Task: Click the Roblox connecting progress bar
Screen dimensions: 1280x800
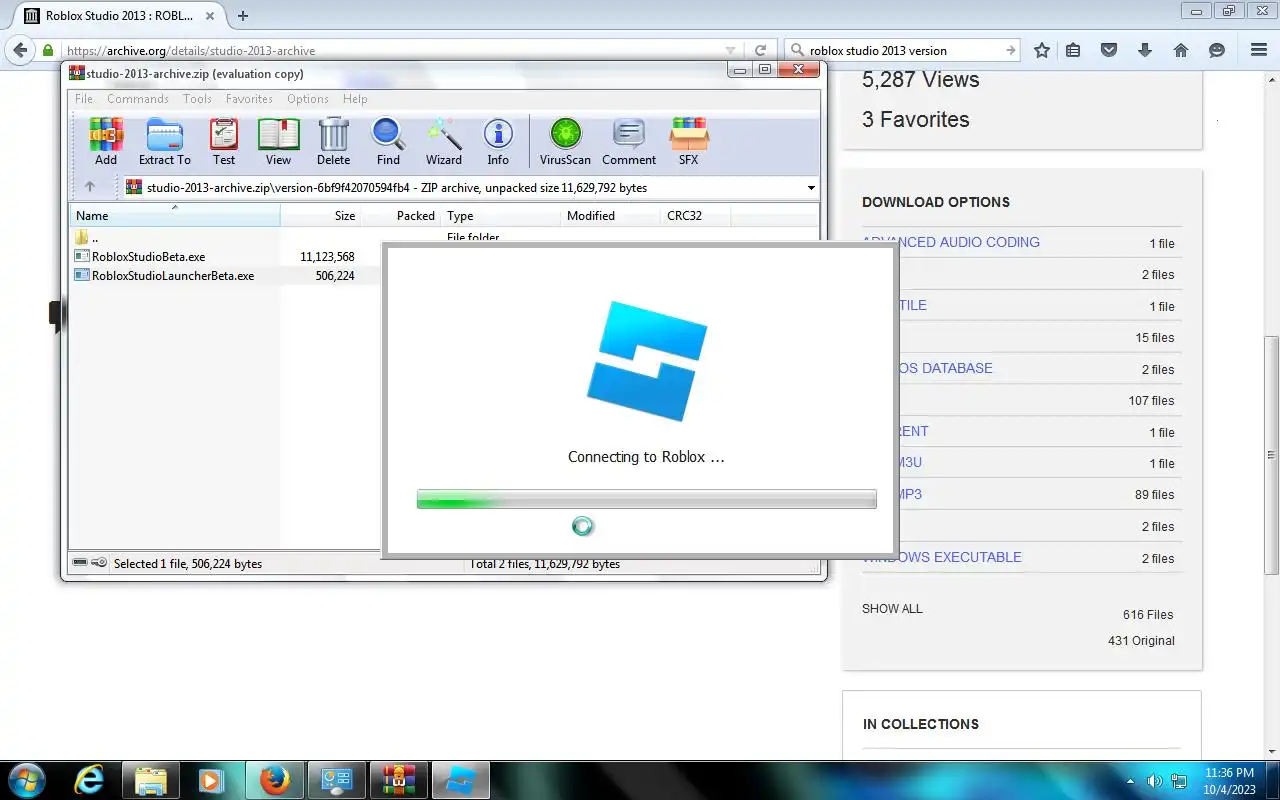Action: 646,499
